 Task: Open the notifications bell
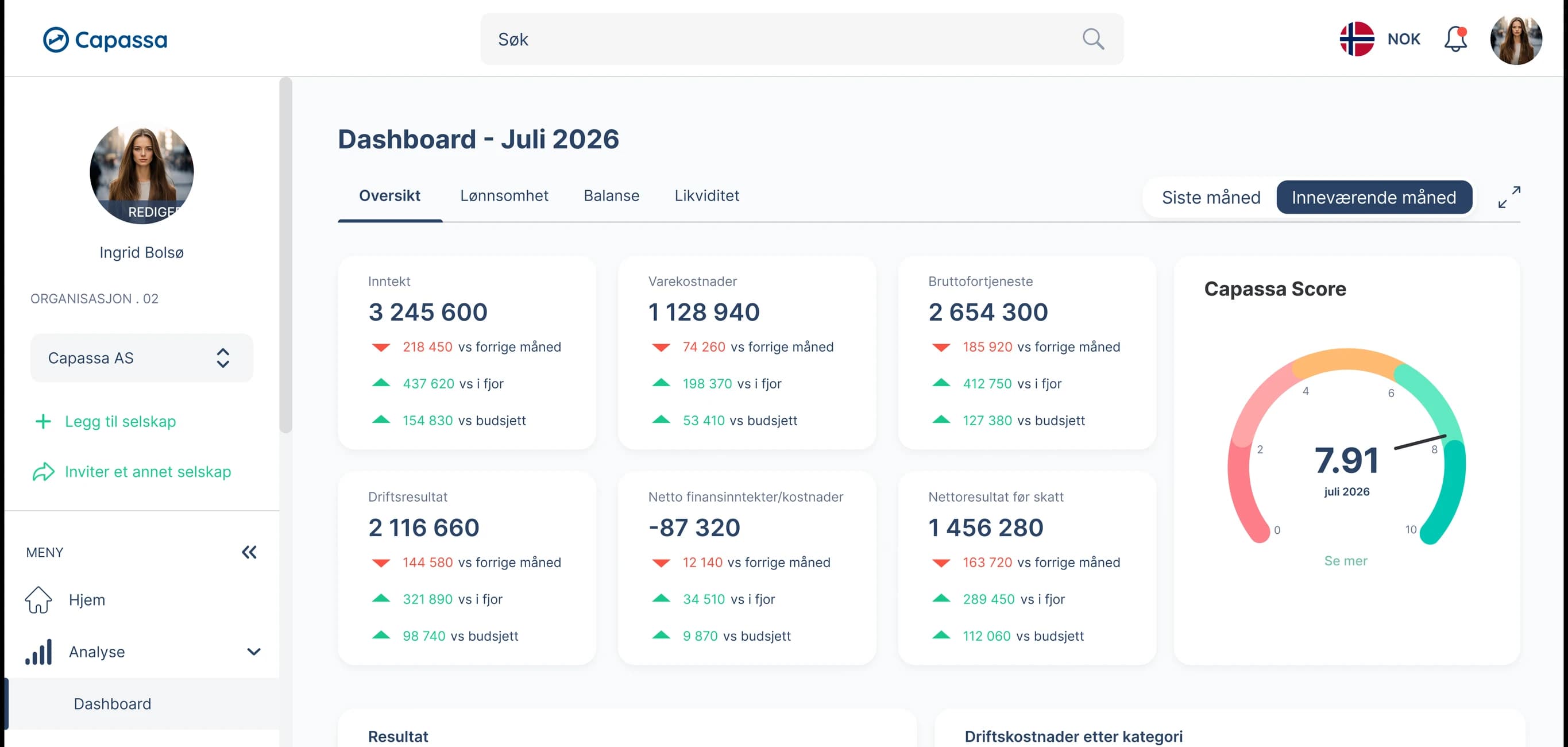(x=1455, y=39)
